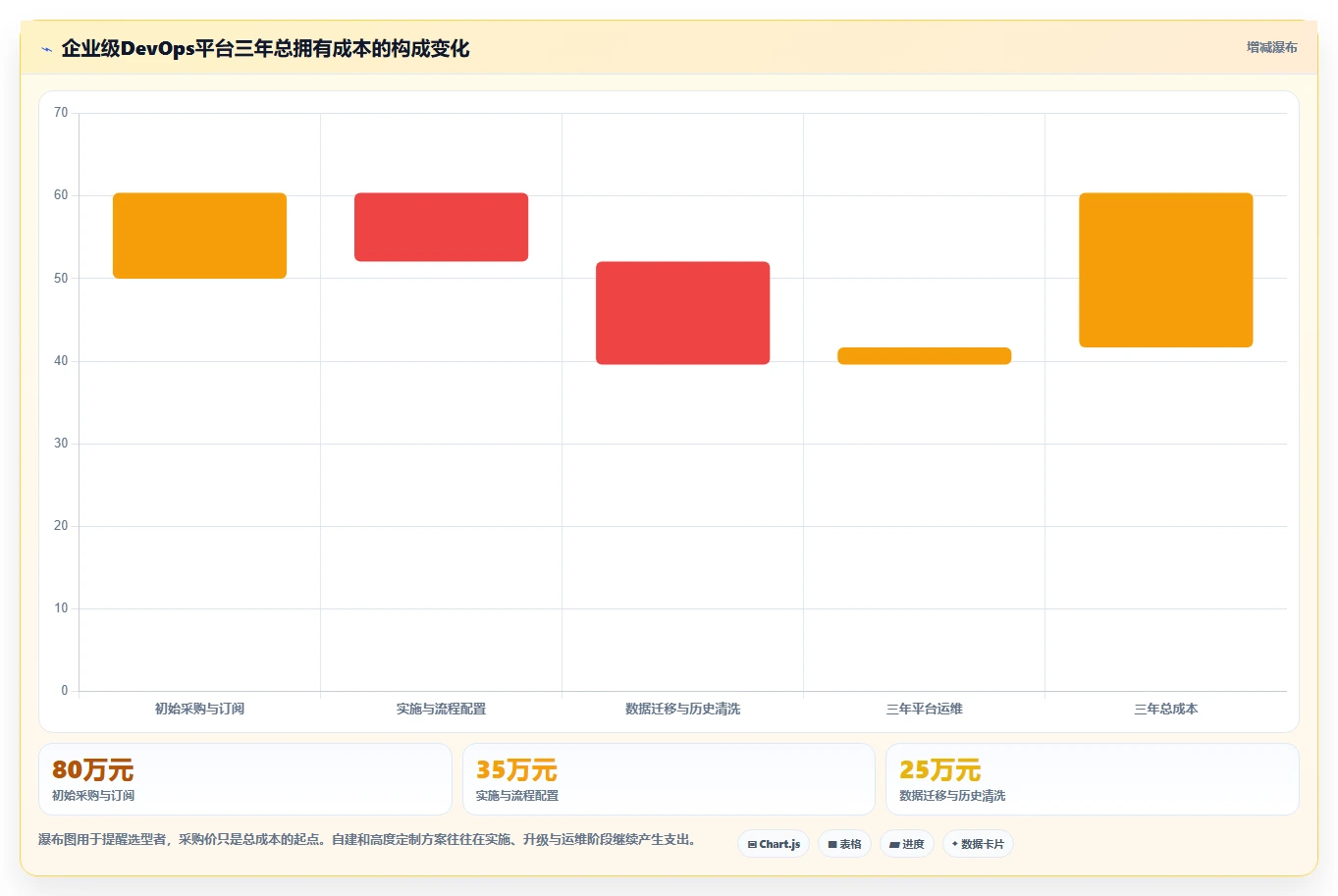The image size is (1338, 896).
Task: Click the y-axis value 60
Action: [61, 195]
